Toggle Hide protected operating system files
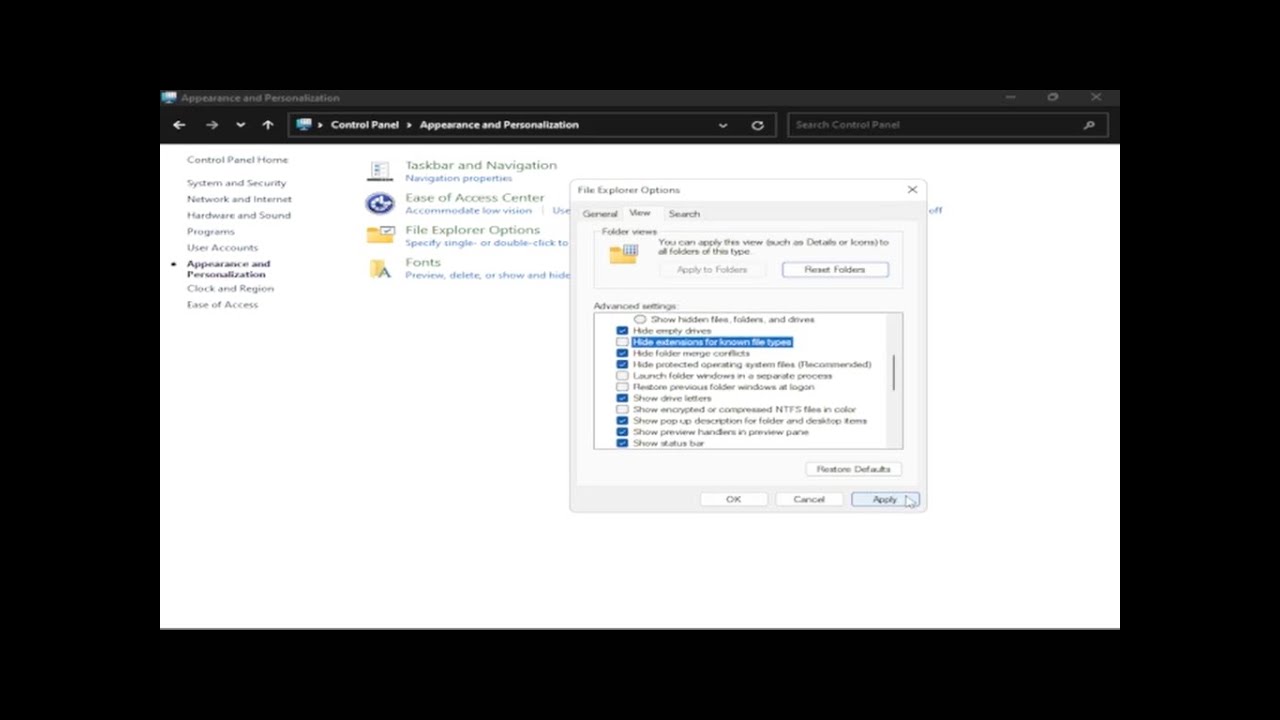Image resolution: width=1280 pixels, height=720 pixels. pos(622,364)
